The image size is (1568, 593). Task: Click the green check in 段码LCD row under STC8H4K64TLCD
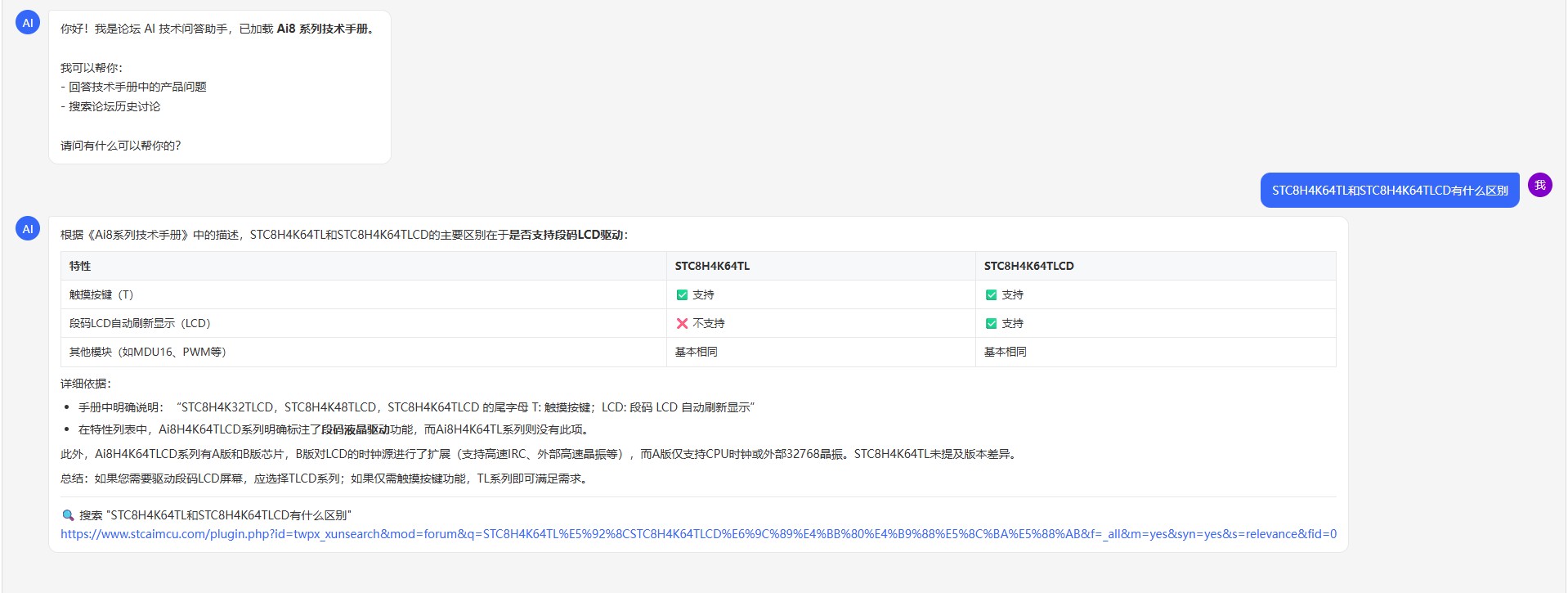pos(991,323)
